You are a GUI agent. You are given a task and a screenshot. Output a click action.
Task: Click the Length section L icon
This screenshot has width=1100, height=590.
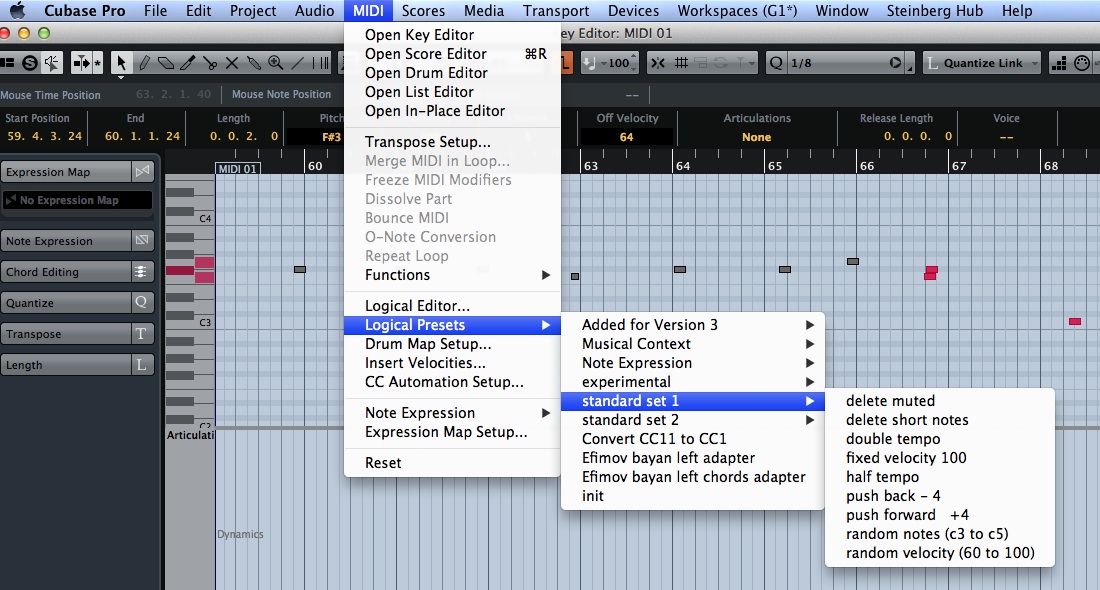141,365
